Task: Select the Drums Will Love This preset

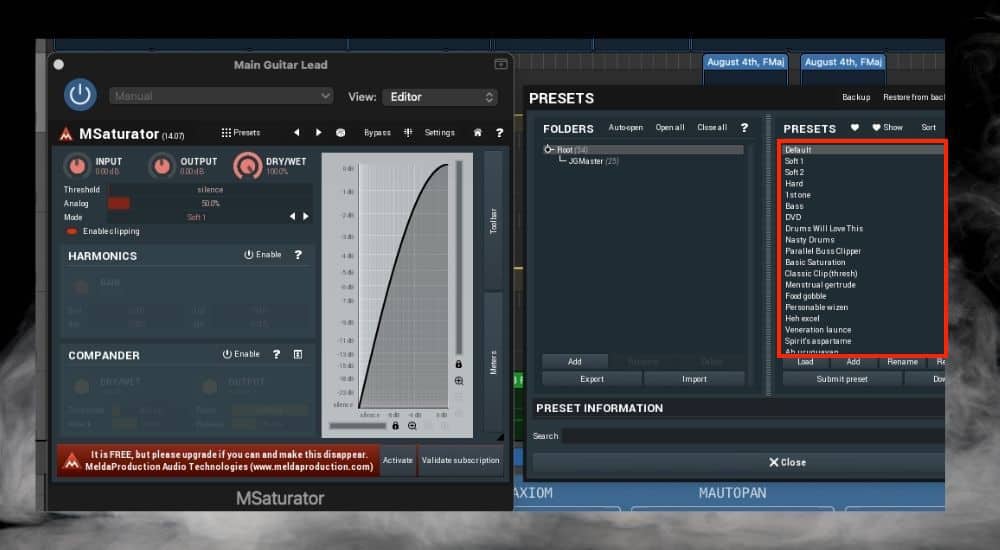Action: tap(824, 228)
